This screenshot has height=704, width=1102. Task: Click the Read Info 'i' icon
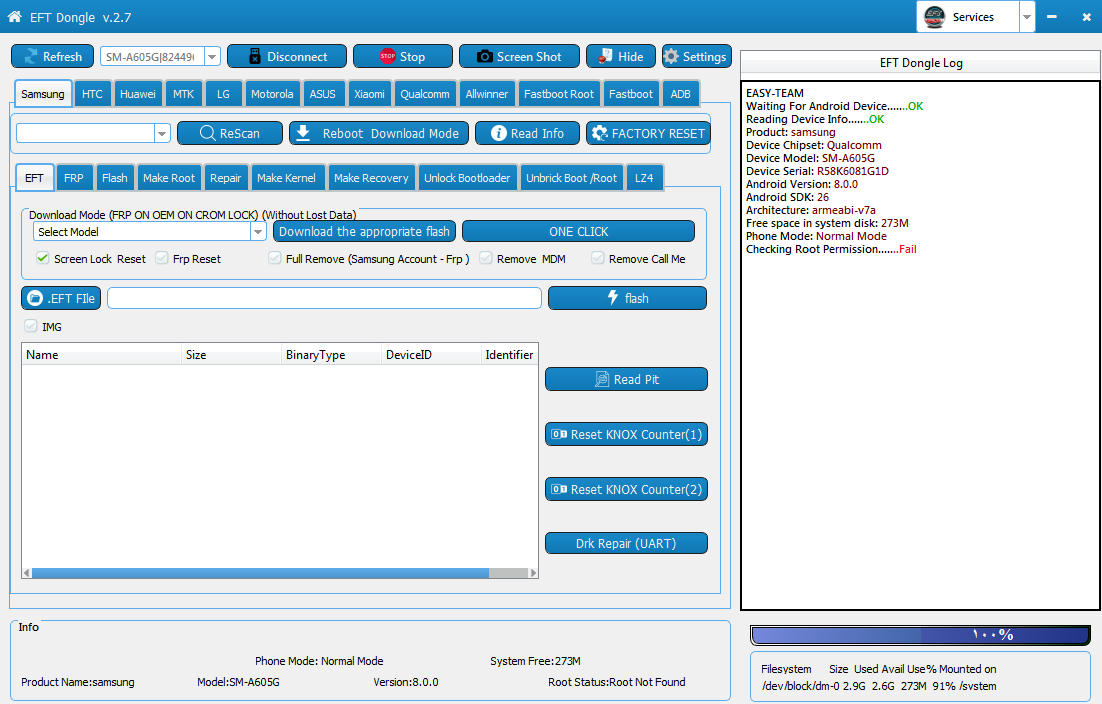pos(498,133)
